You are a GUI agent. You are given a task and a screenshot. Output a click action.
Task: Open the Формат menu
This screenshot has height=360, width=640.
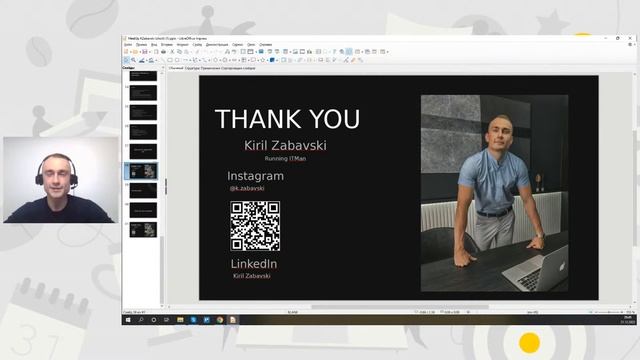pos(182,44)
